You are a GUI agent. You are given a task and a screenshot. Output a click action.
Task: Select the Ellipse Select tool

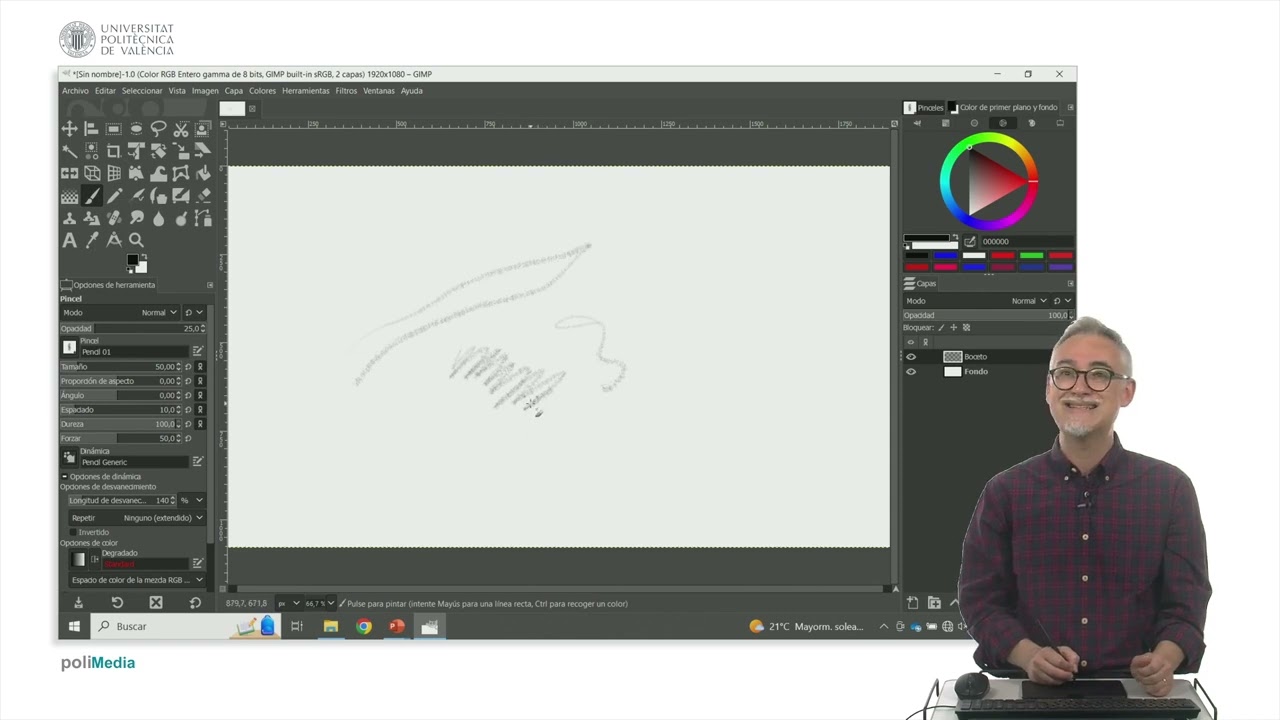click(136, 129)
